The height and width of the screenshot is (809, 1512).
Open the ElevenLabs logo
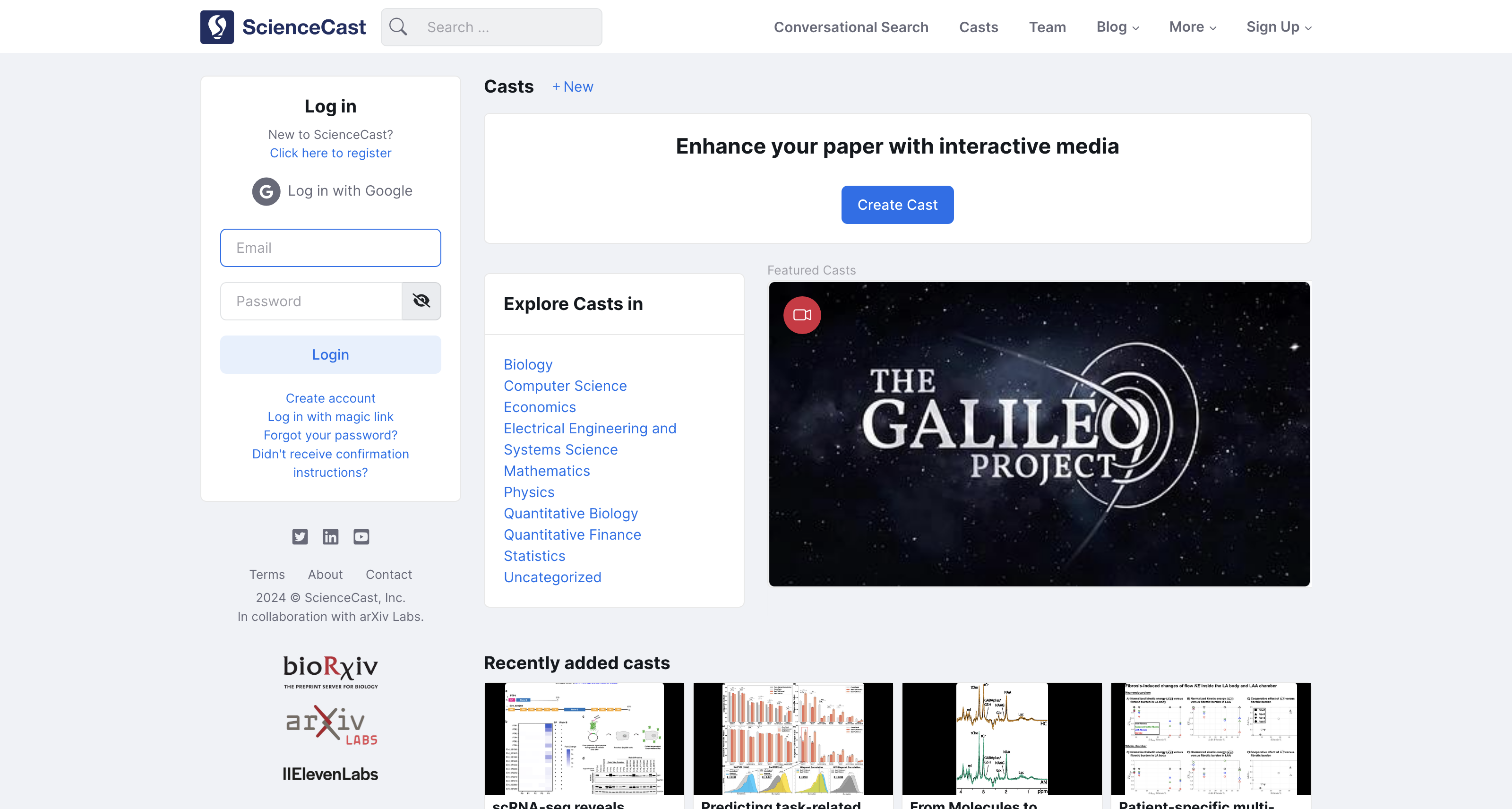330,774
